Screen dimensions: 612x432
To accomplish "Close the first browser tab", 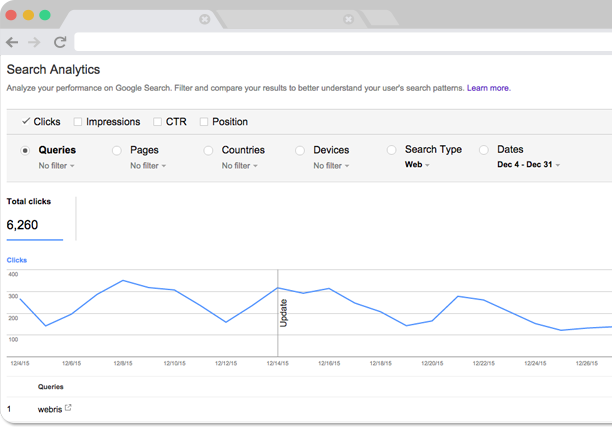I will (x=204, y=18).
